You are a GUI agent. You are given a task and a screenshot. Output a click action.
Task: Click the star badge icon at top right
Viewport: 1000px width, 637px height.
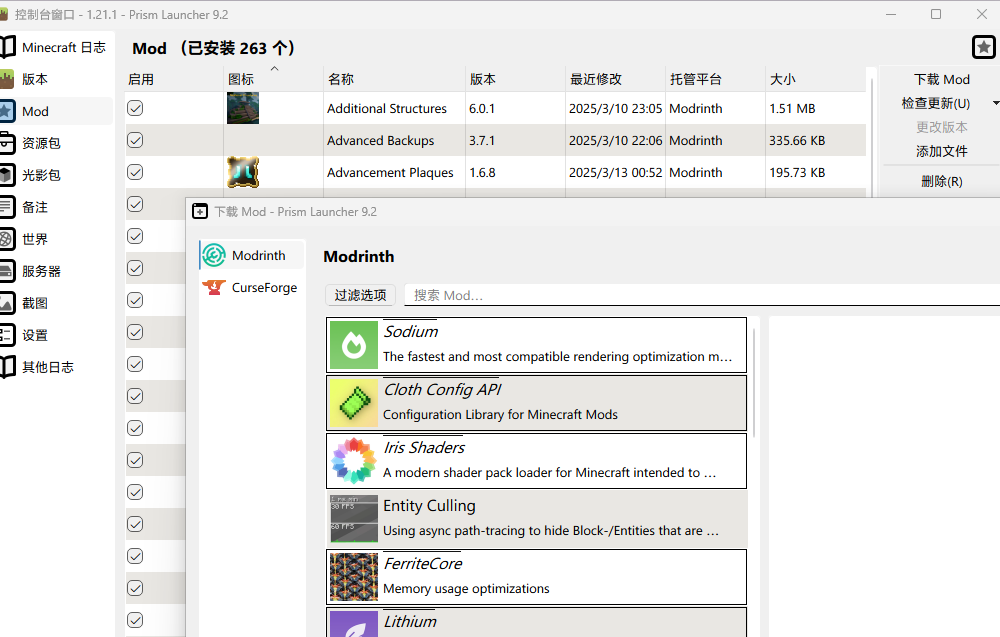click(x=983, y=47)
